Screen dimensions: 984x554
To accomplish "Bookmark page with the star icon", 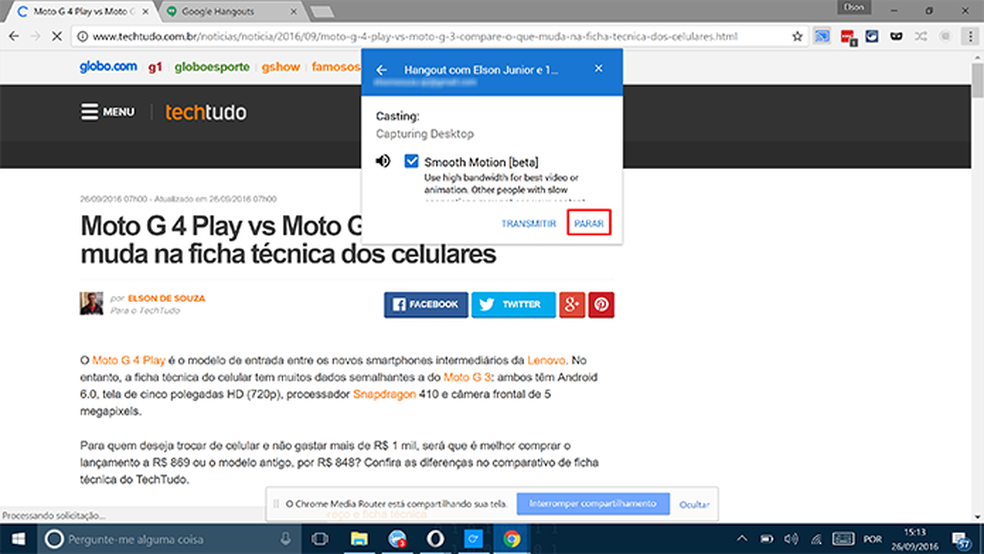I will point(797,36).
